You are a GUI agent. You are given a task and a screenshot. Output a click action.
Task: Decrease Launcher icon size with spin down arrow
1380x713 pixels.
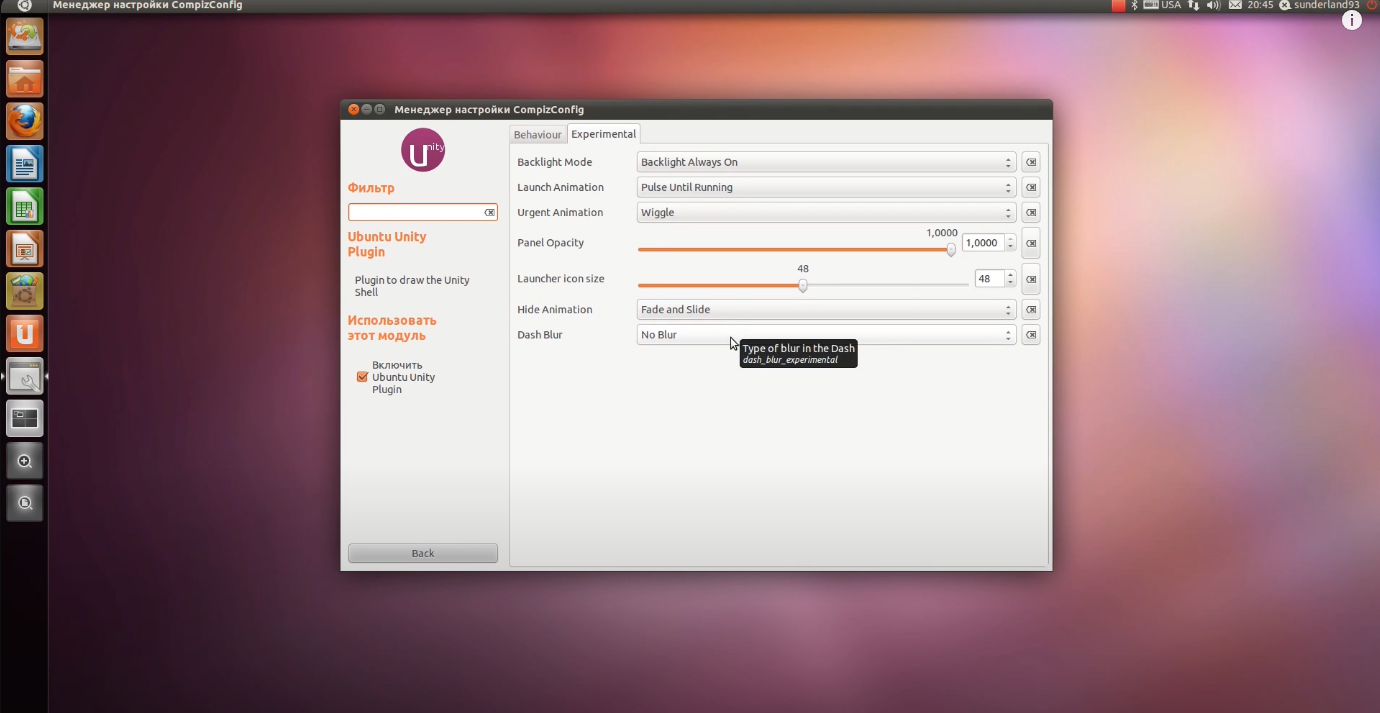point(1010,283)
